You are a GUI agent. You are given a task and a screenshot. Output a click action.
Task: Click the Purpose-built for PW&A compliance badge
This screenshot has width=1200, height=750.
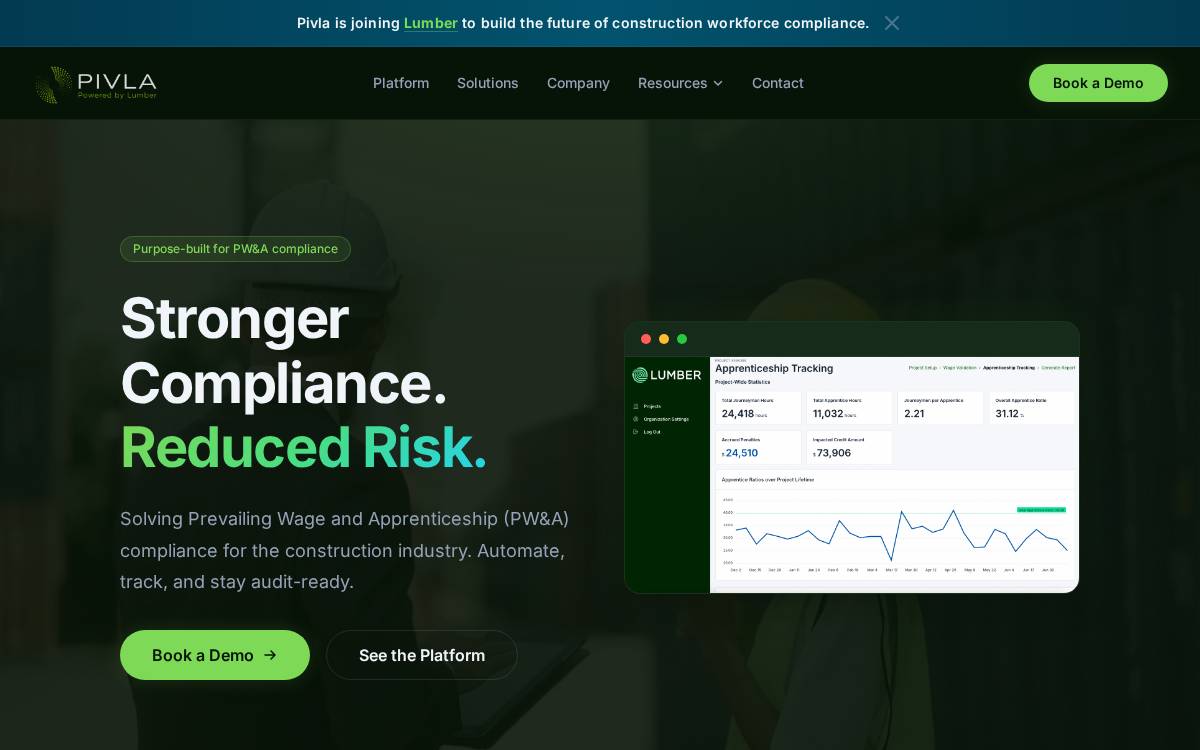235,249
